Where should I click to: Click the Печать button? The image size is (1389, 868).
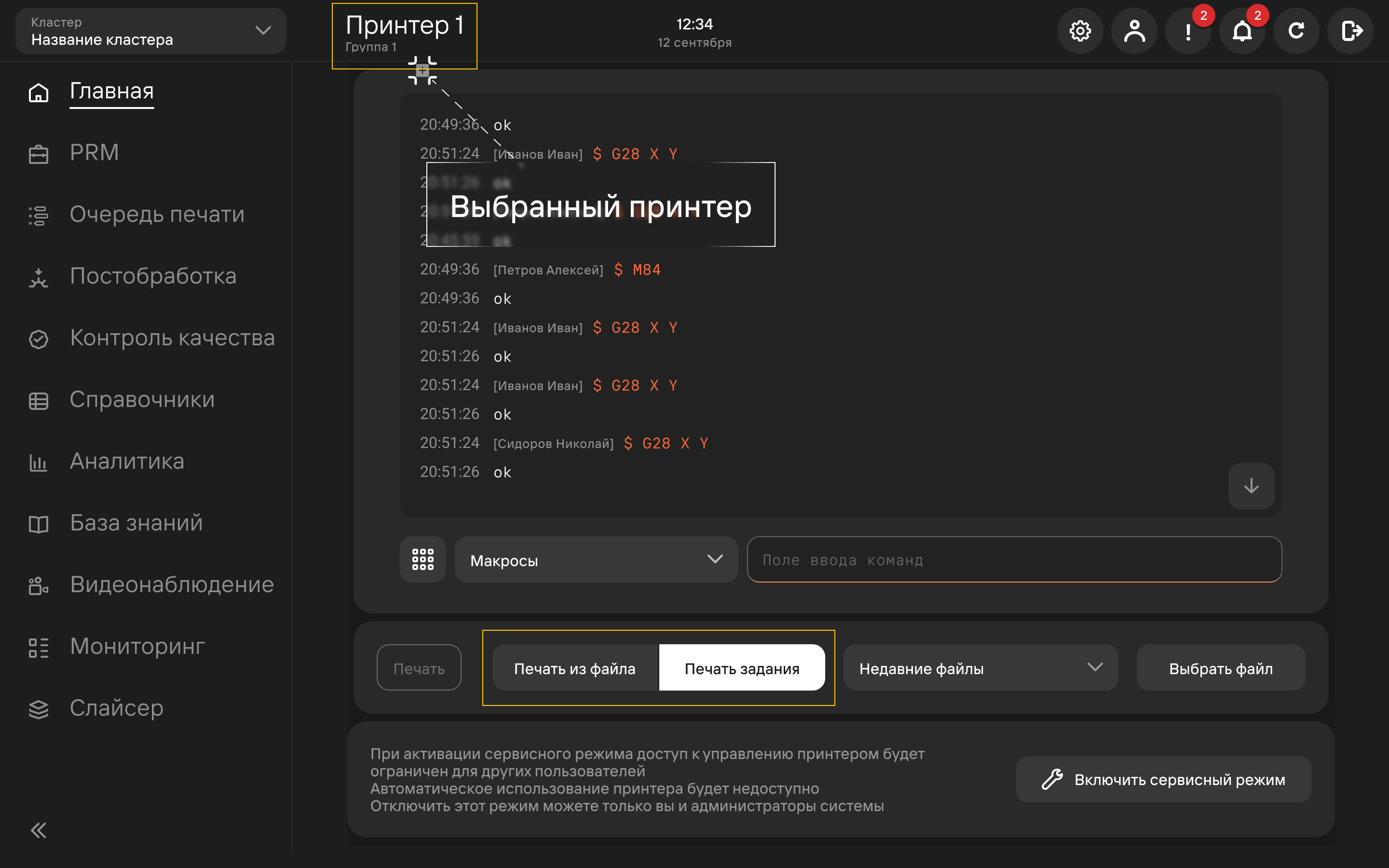click(419, 668)
